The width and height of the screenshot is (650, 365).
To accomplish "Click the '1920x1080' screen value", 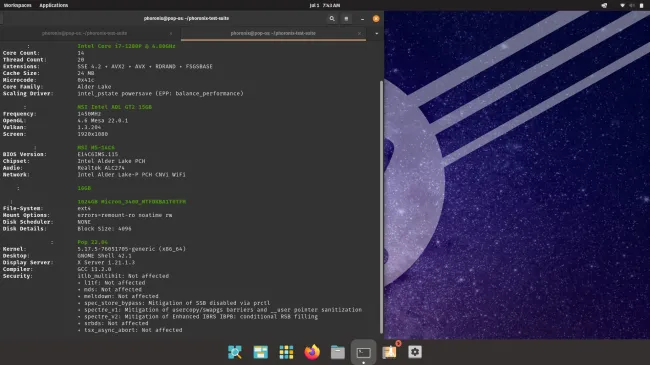I will click(92, 134).
